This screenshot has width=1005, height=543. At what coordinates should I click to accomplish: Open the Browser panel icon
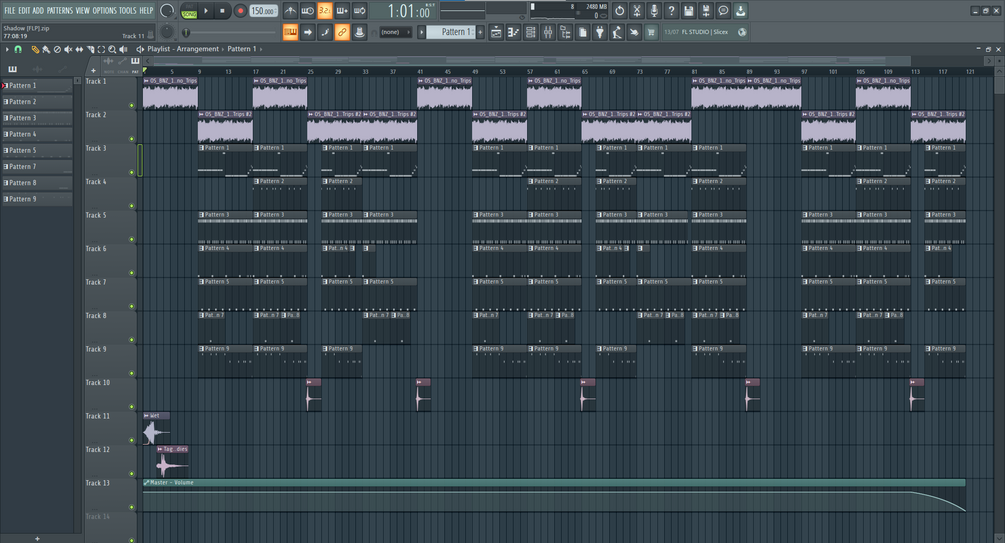click(565, 32)
